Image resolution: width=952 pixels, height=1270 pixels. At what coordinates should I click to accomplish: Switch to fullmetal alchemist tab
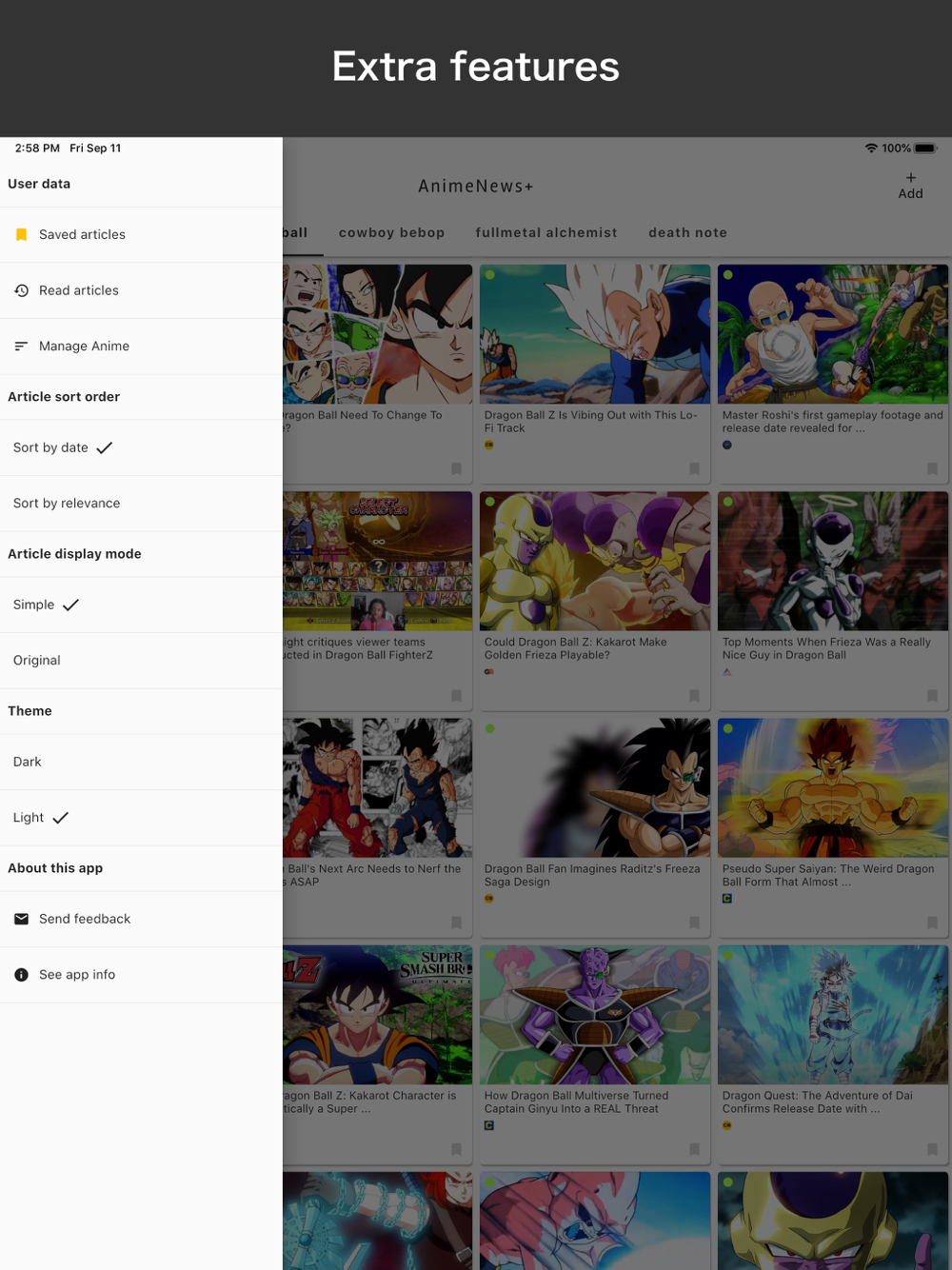click(546, 232)
